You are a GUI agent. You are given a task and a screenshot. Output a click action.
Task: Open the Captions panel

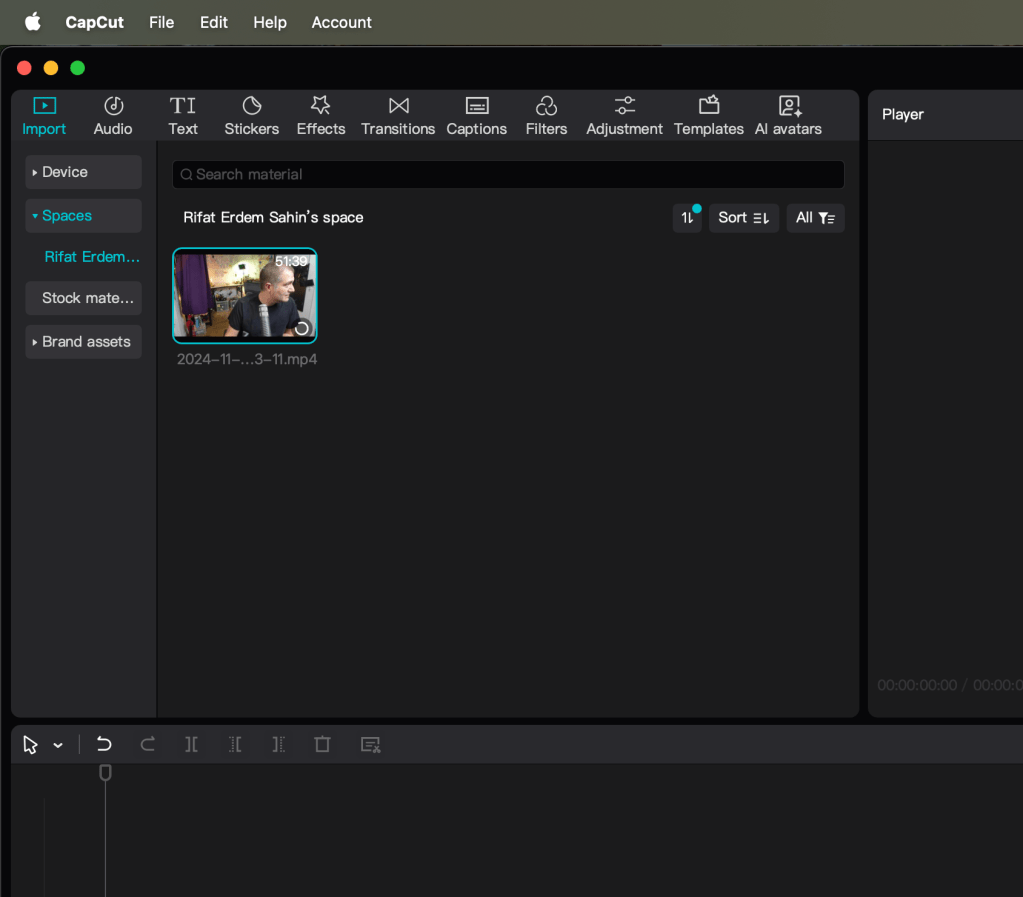(476, 115)
